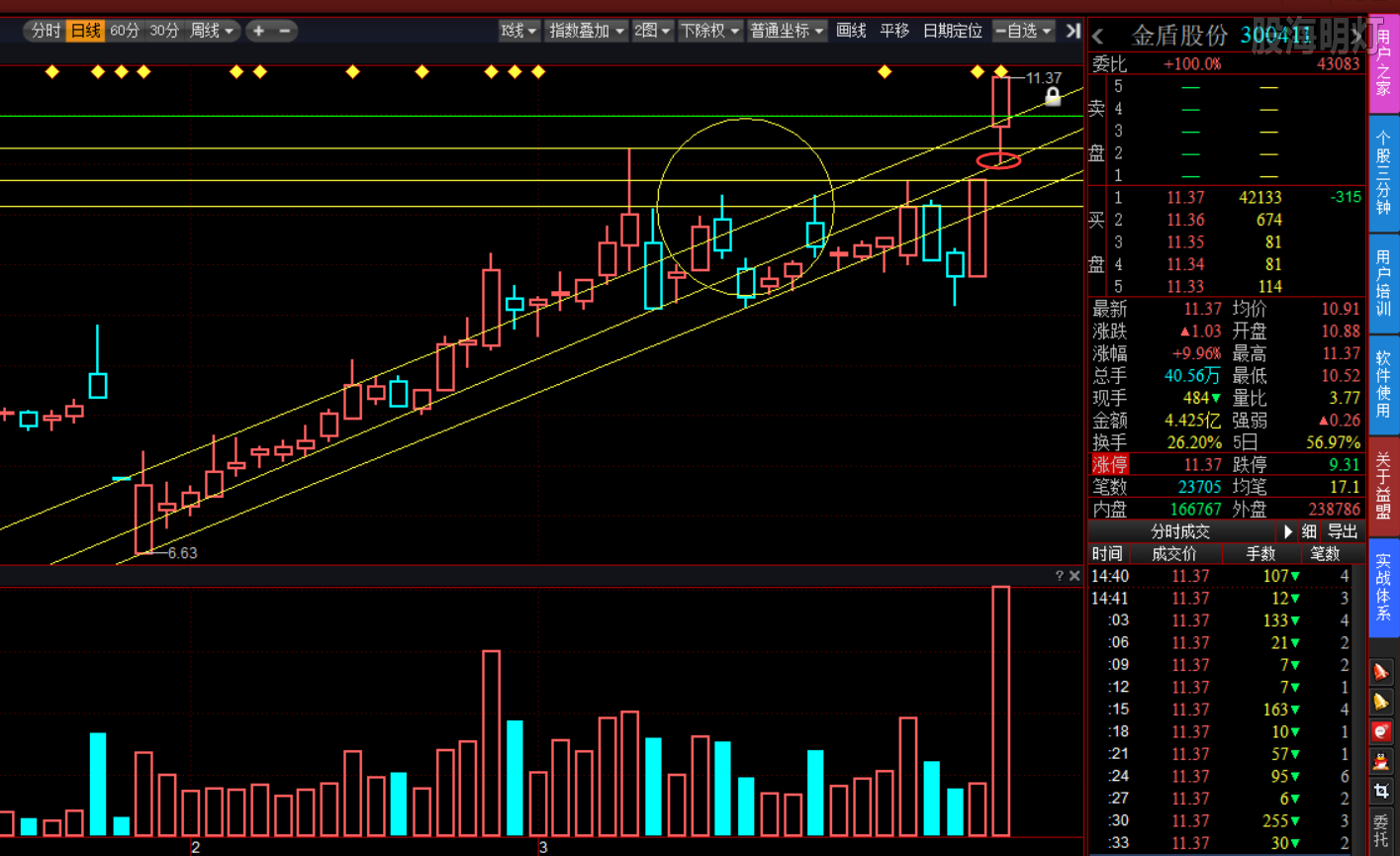Click the month 3 label on time axis
Viewport: 1400px width, 856px height.
click(542, 847)
